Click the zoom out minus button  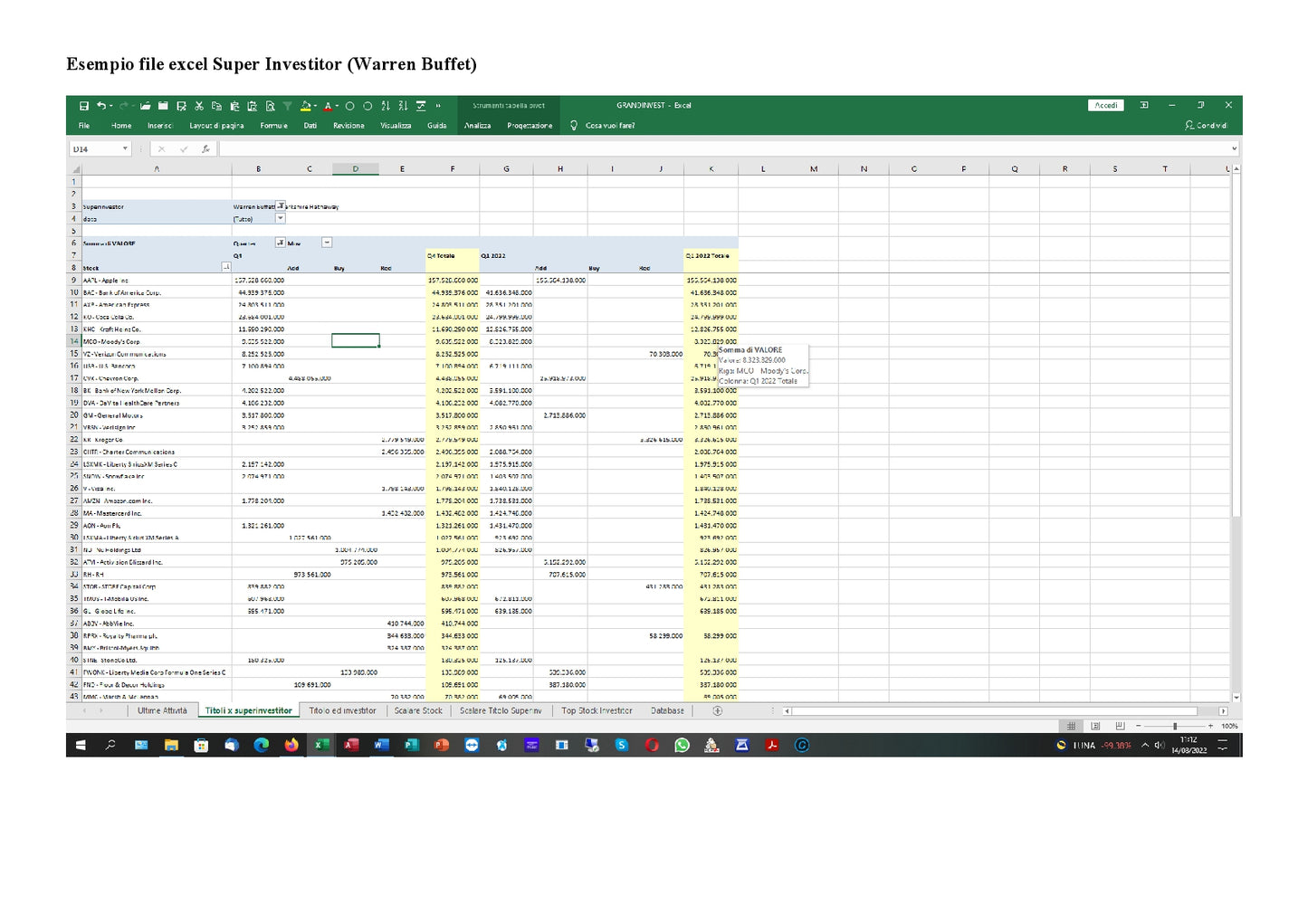coord(1139,726)
